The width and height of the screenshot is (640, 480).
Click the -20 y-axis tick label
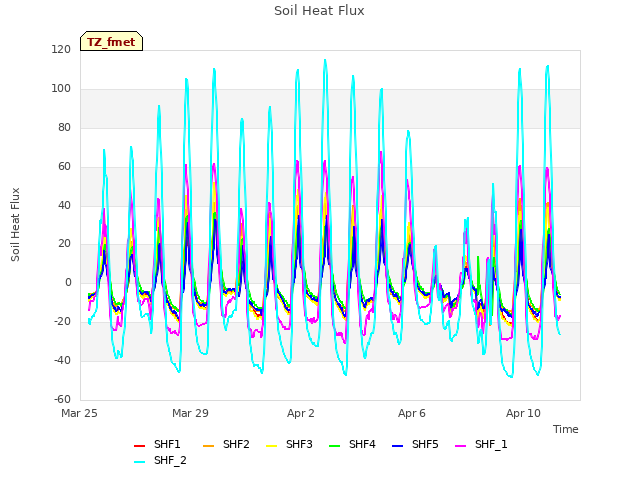(62, 322)
